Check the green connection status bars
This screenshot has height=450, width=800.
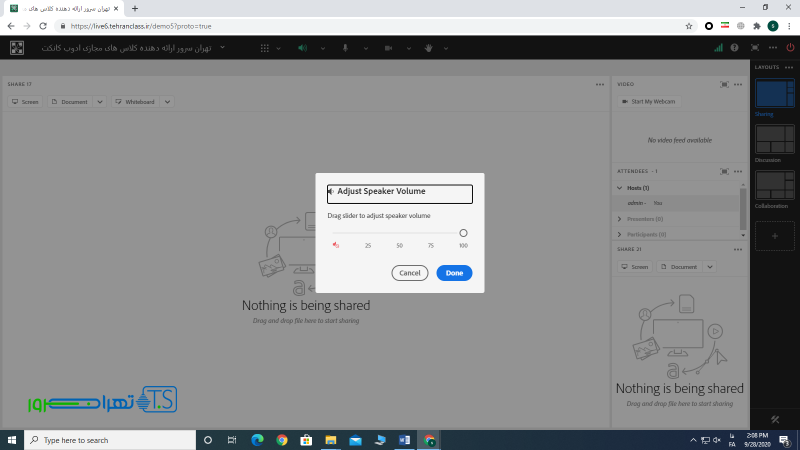click(x=718, y=47)
